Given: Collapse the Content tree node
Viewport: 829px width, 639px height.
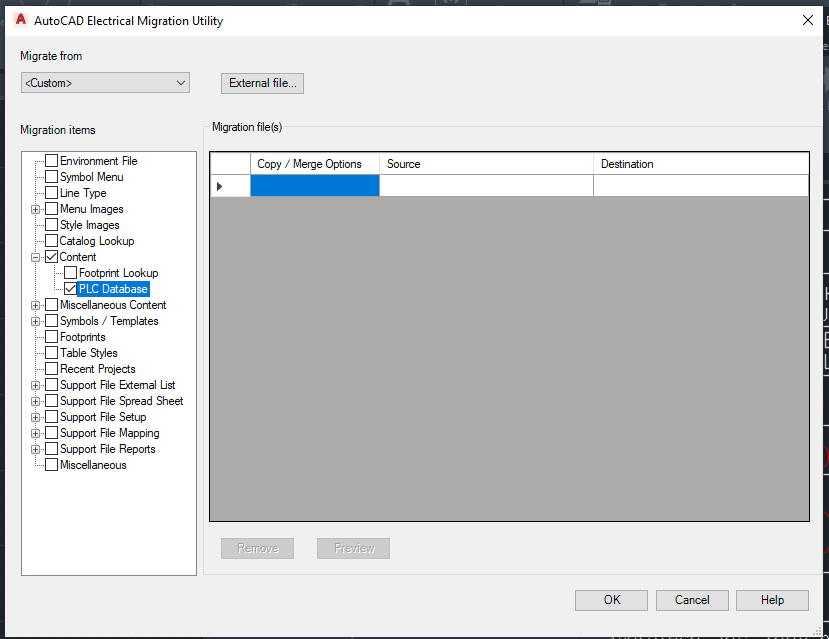Looking at the screenshot, I should coord(35,257).
